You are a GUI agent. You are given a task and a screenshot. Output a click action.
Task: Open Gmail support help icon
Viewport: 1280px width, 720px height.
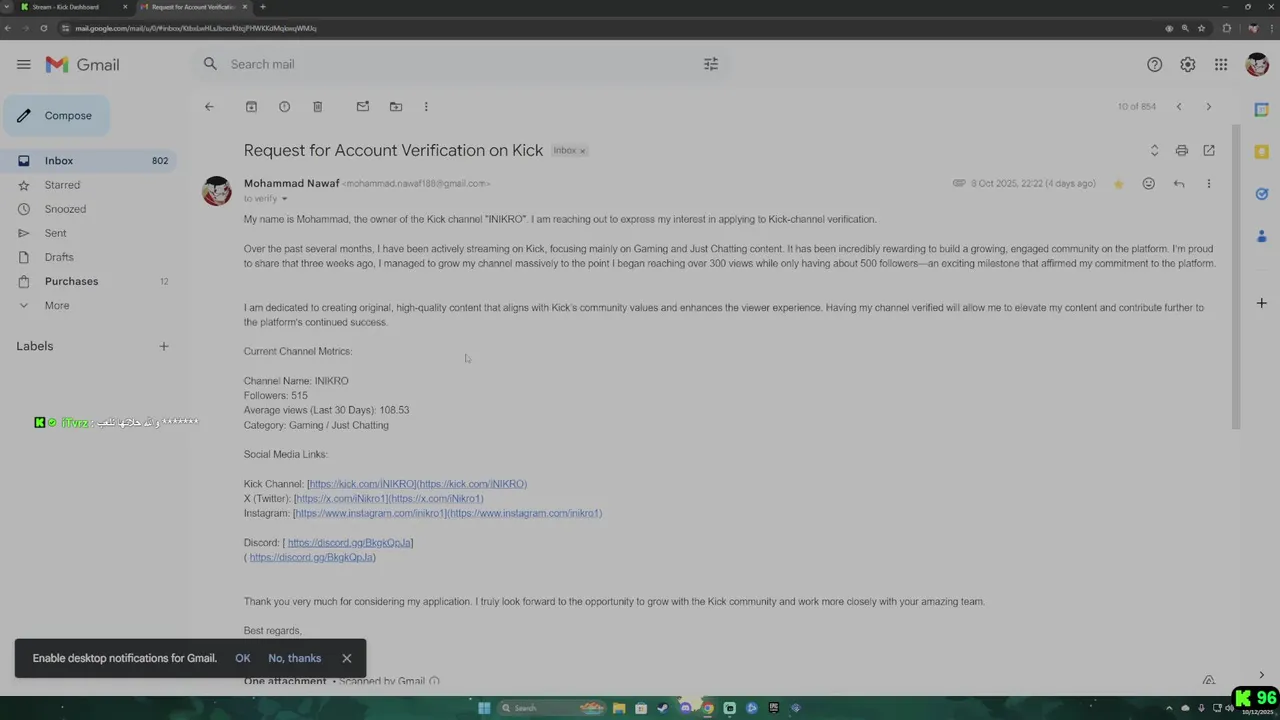1155,64
